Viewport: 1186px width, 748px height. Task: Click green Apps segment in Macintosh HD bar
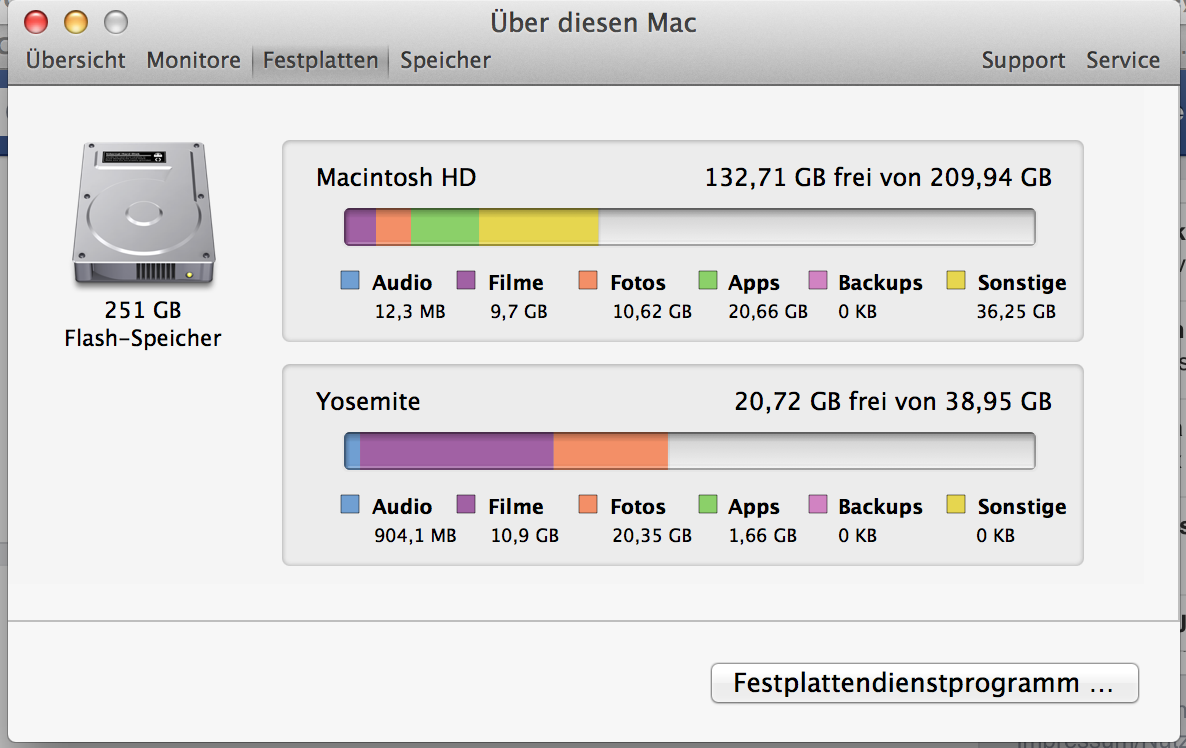(445, 227)
